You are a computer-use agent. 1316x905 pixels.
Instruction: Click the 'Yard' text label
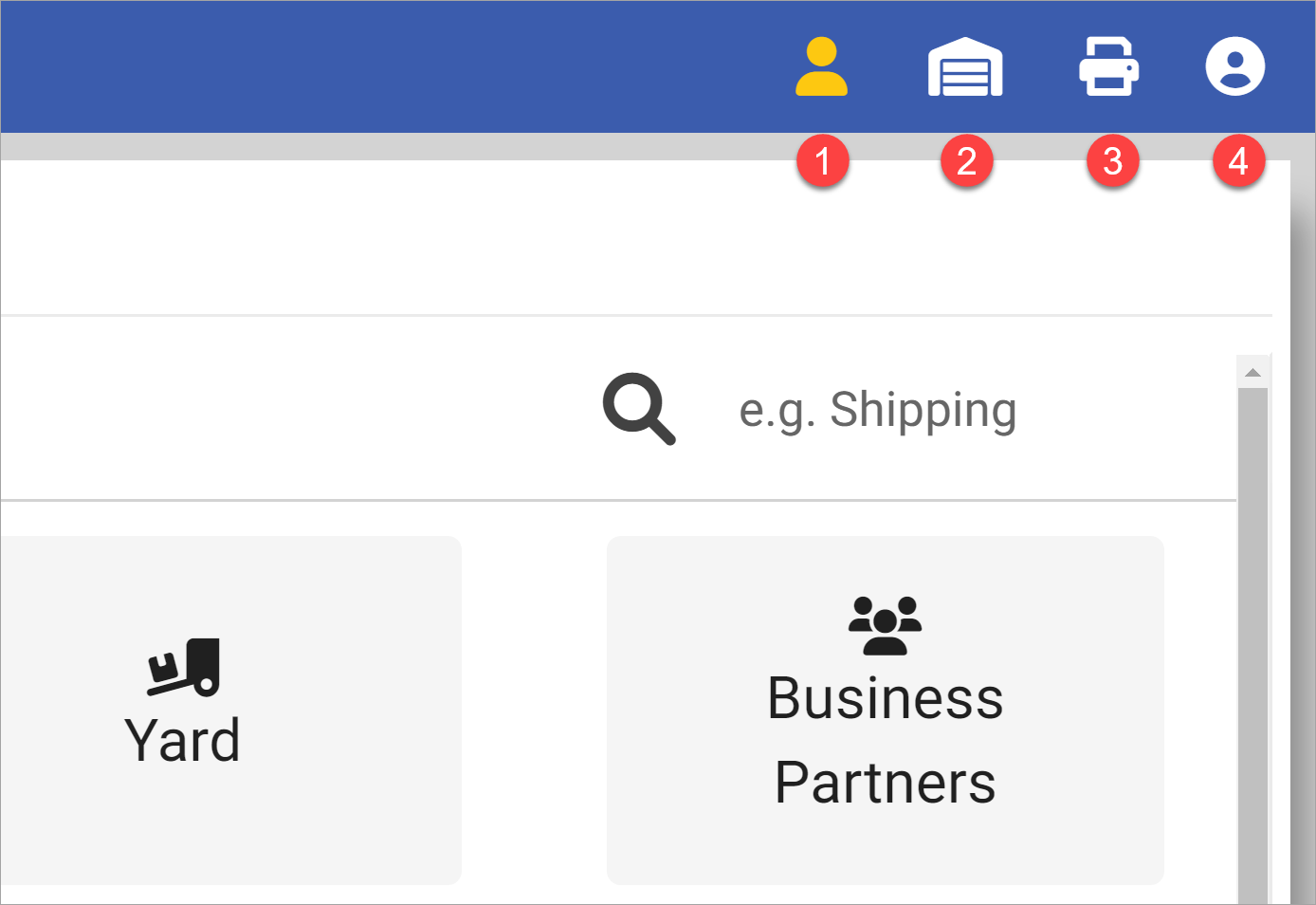(x=182, y=741)
